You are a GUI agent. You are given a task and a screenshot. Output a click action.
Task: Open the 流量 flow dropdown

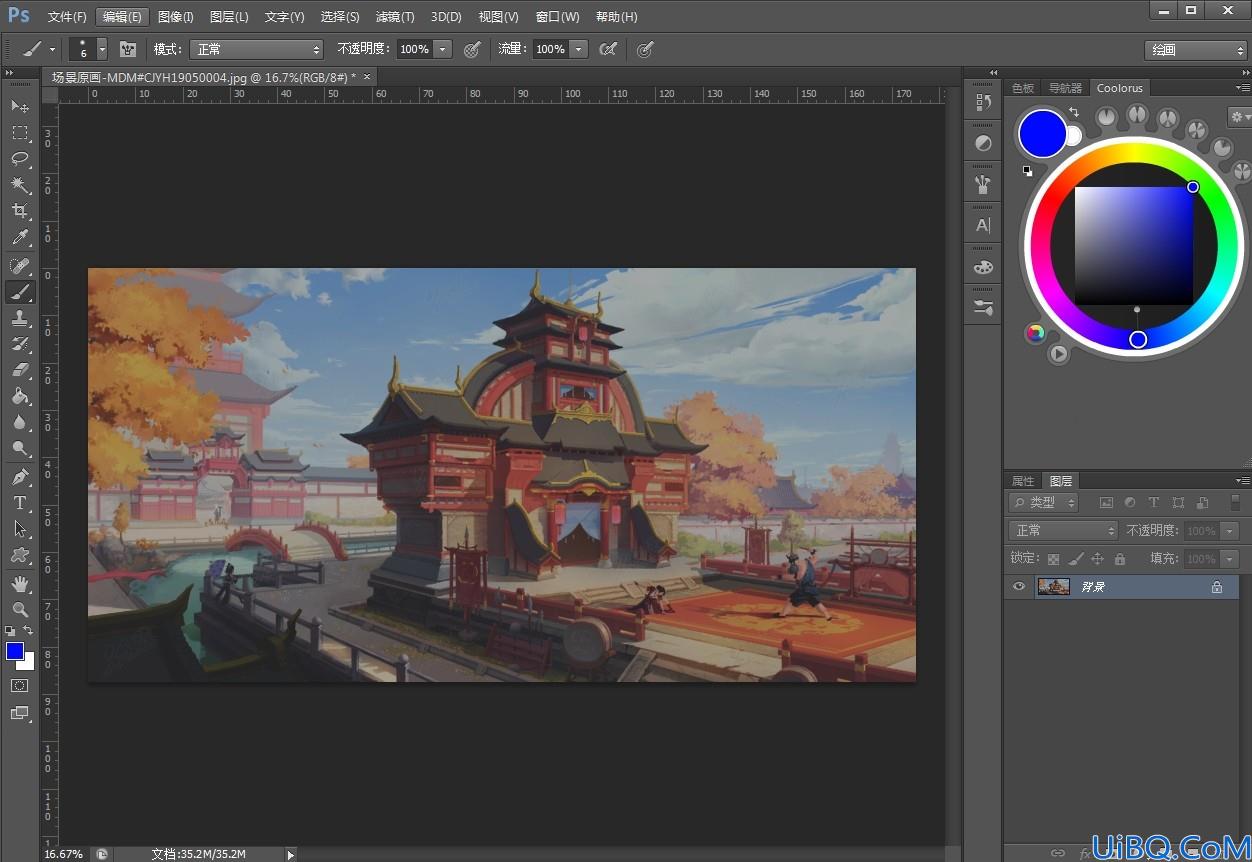pos(578,49)
